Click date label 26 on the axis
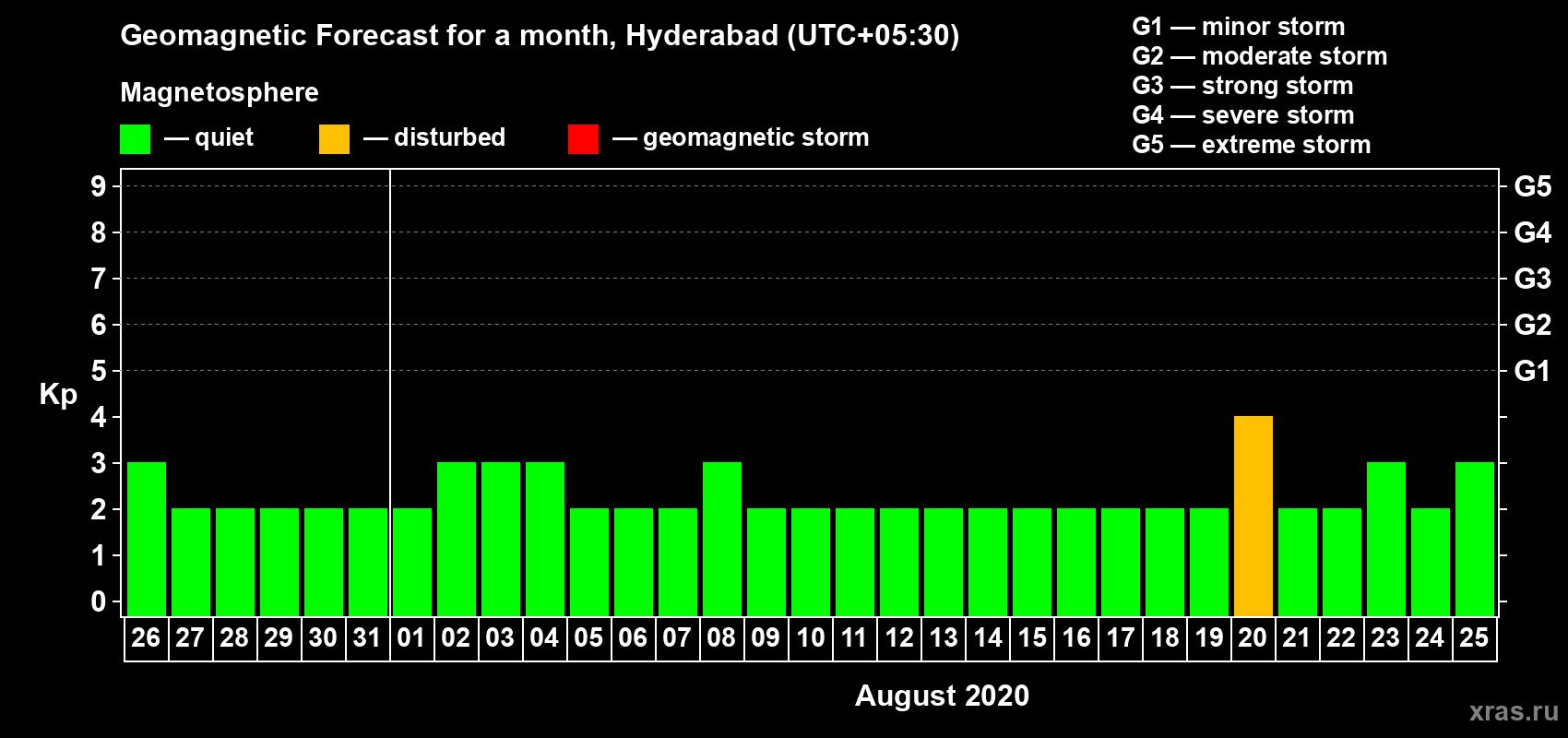Screen dimensions: 1568x738 146,637
